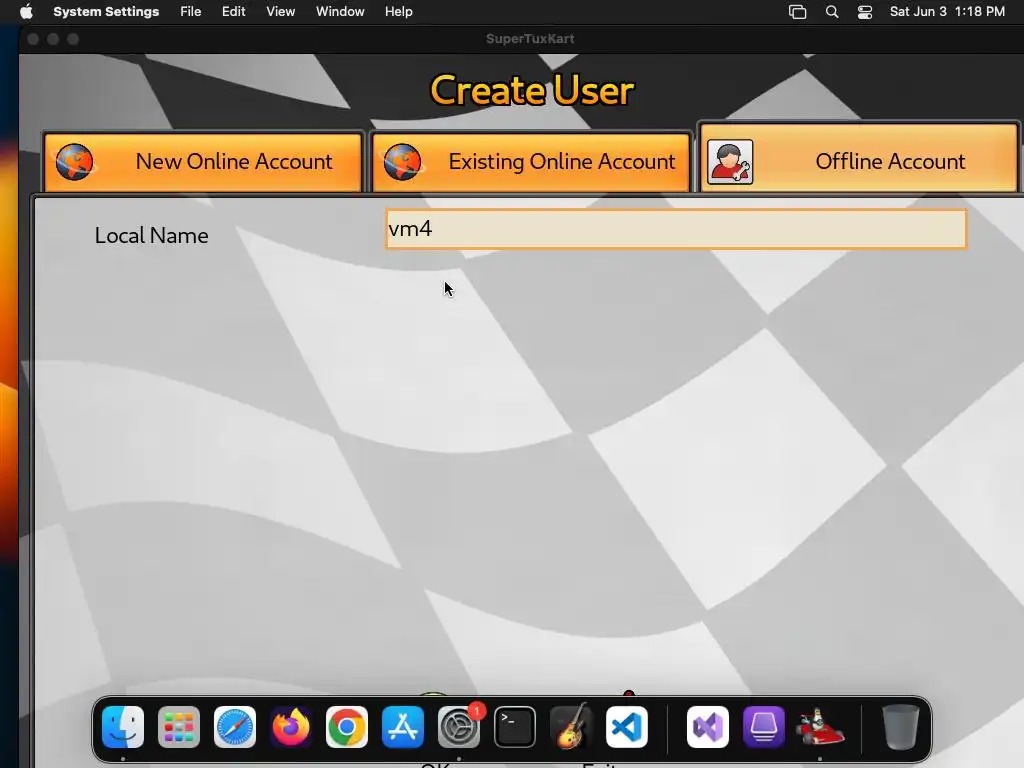The height and width of the screenshot is (768, 1024).
Task: Open Apple Configurator purple icon in Dock
Action: tap(764, 727)
